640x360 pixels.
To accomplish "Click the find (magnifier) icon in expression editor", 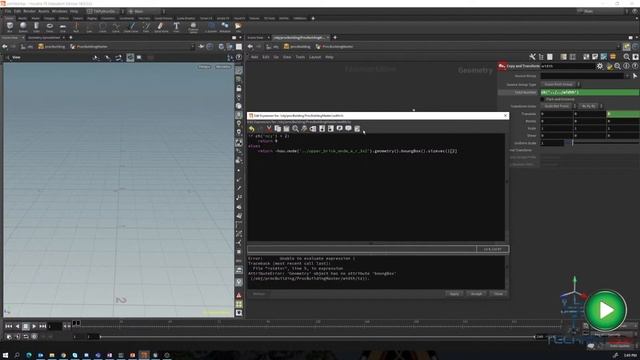I will (295, 129).
